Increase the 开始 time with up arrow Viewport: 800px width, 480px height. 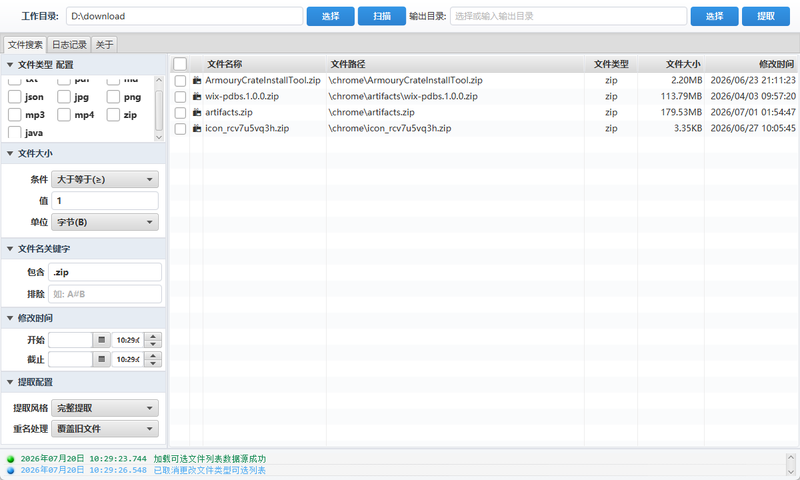click(153, 336)
